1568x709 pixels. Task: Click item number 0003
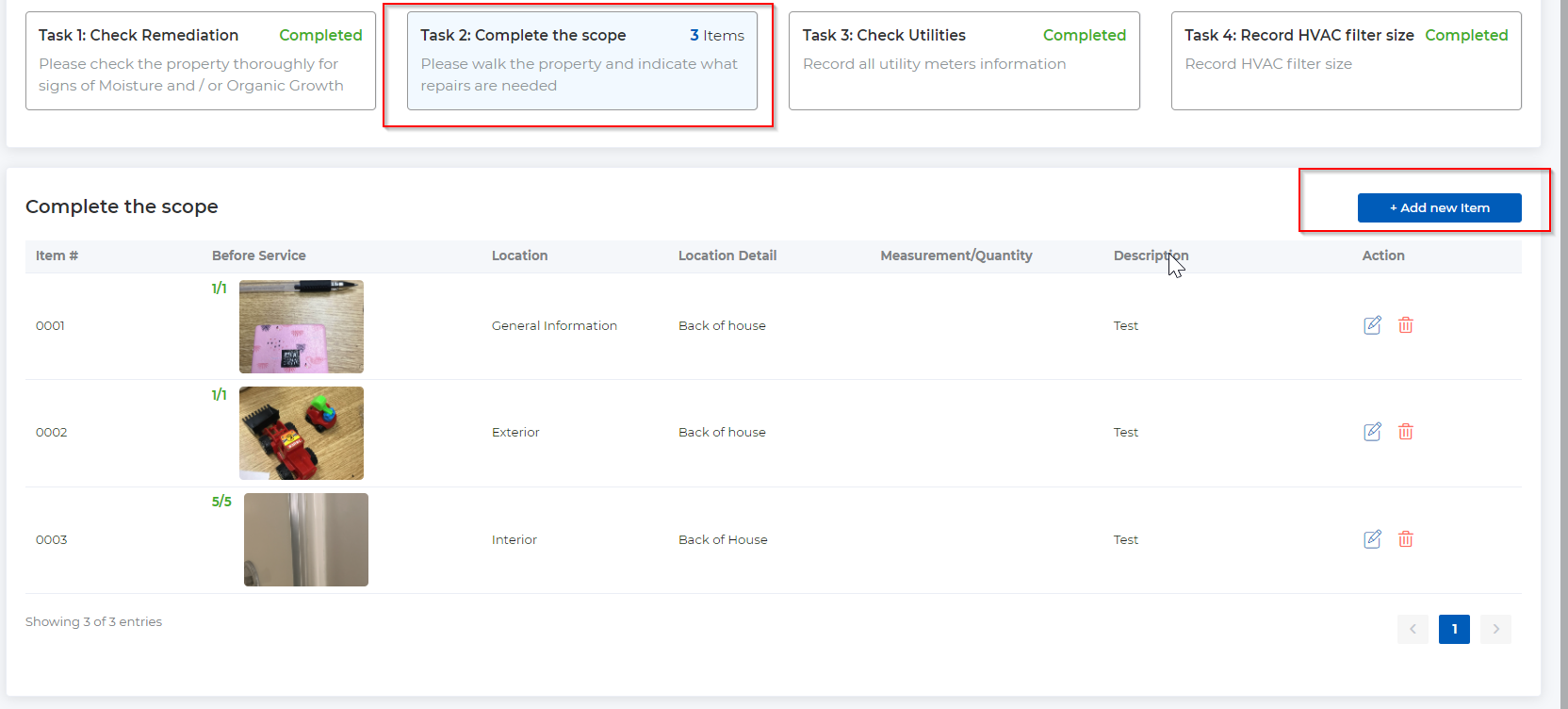click(x=51, y=539)
